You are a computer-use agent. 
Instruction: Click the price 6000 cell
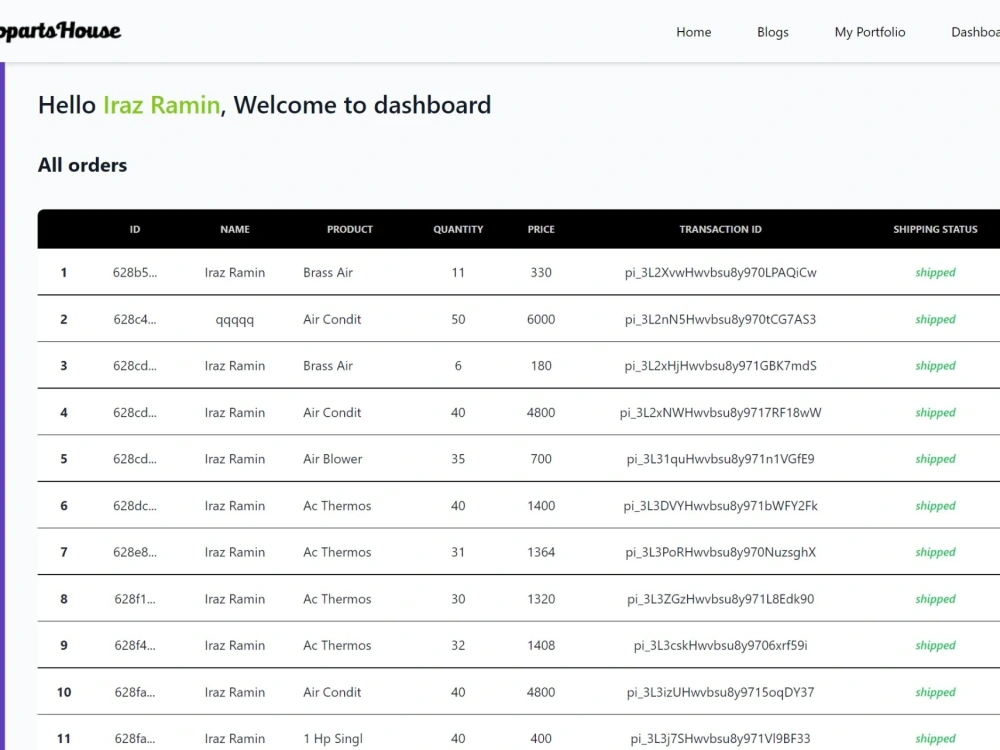click(541, 319)
